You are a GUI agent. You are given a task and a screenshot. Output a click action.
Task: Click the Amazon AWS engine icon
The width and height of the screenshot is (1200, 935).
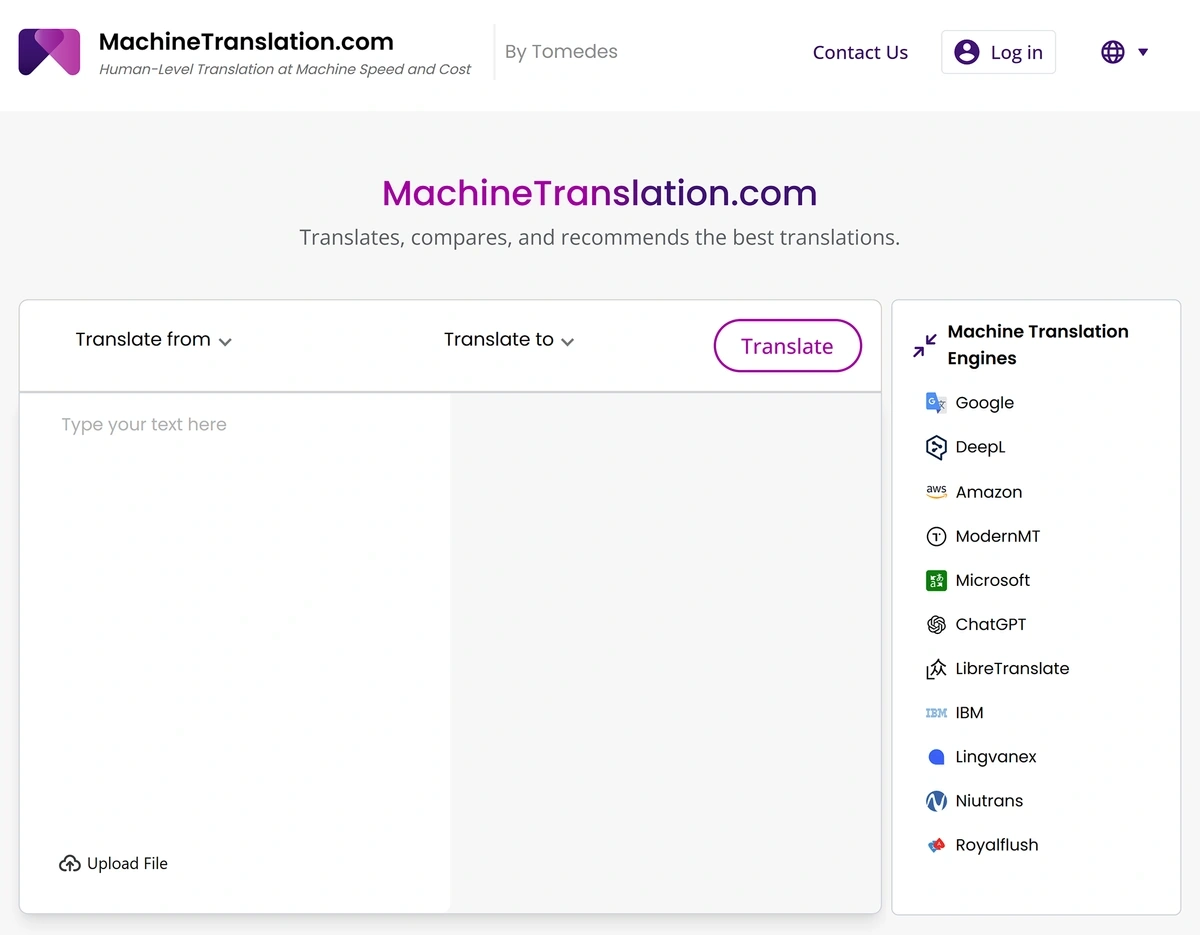pyautogui.click(x=936, y=492)
